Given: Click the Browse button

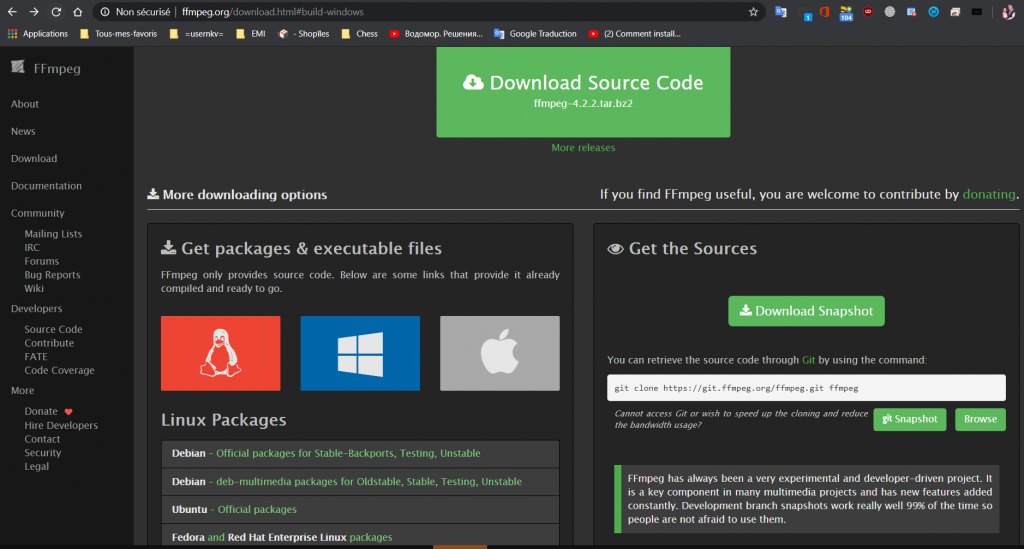Looking at the screenshot, I should pyautogui.click(x=980, y=419).
